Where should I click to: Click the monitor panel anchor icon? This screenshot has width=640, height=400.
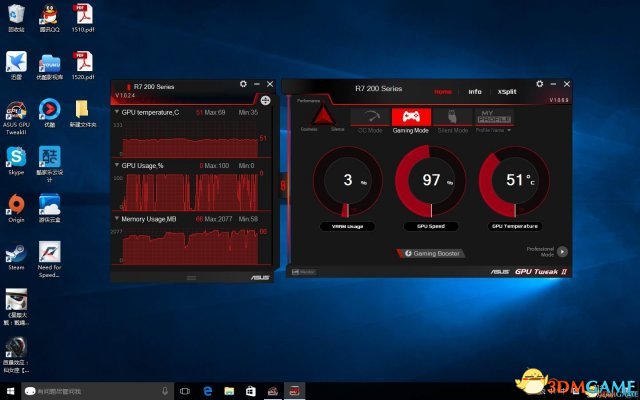pyautogui.click(x=265, y=100)
